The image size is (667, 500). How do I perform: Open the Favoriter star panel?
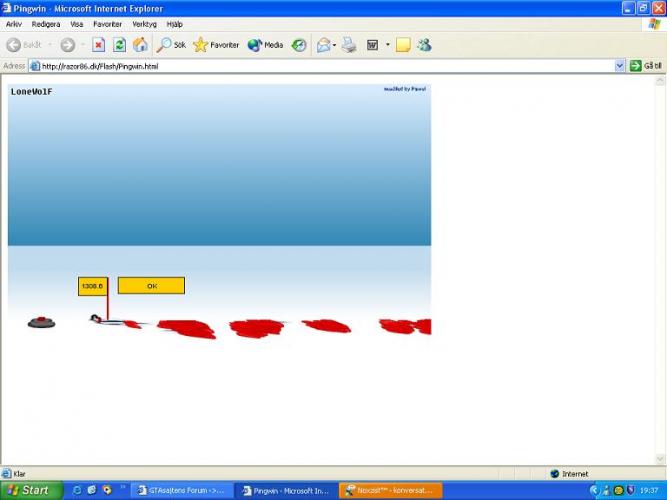[216, 45]
